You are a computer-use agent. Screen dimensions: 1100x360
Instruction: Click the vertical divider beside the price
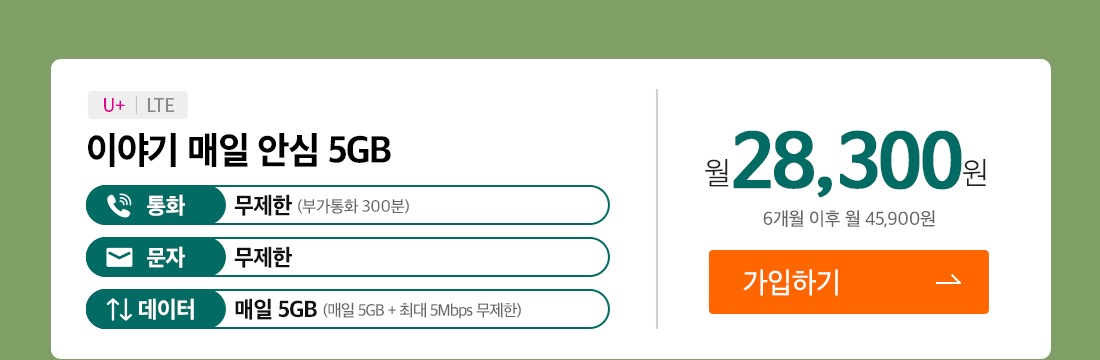click(x=657, y=208)
